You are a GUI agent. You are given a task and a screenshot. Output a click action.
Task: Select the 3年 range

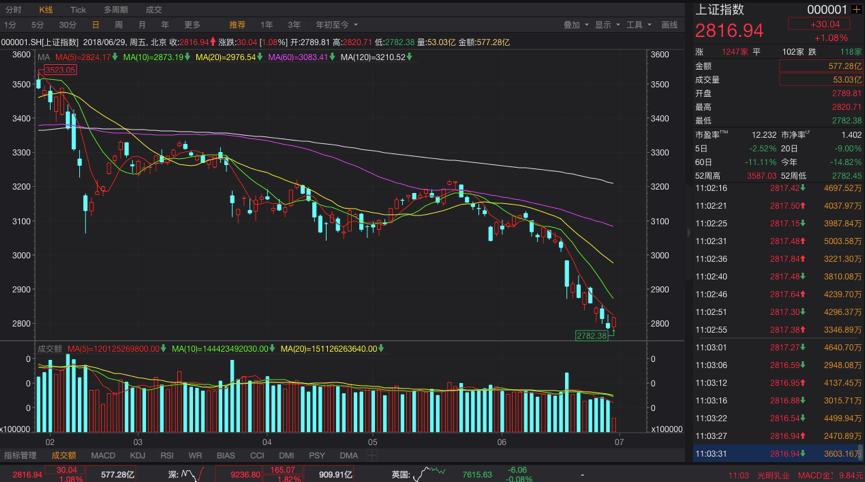pyautogui.click(x=294, y=25)
